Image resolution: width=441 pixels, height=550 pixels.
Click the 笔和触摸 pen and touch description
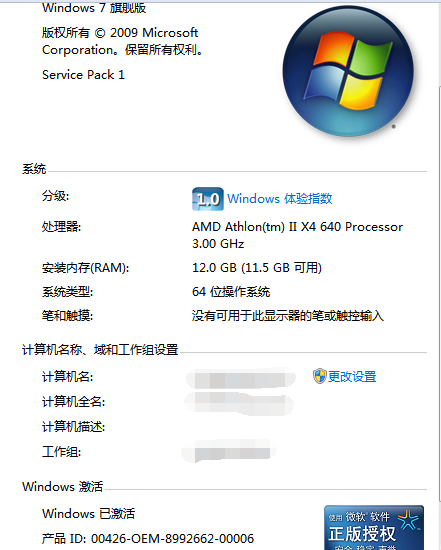(288, 316)
